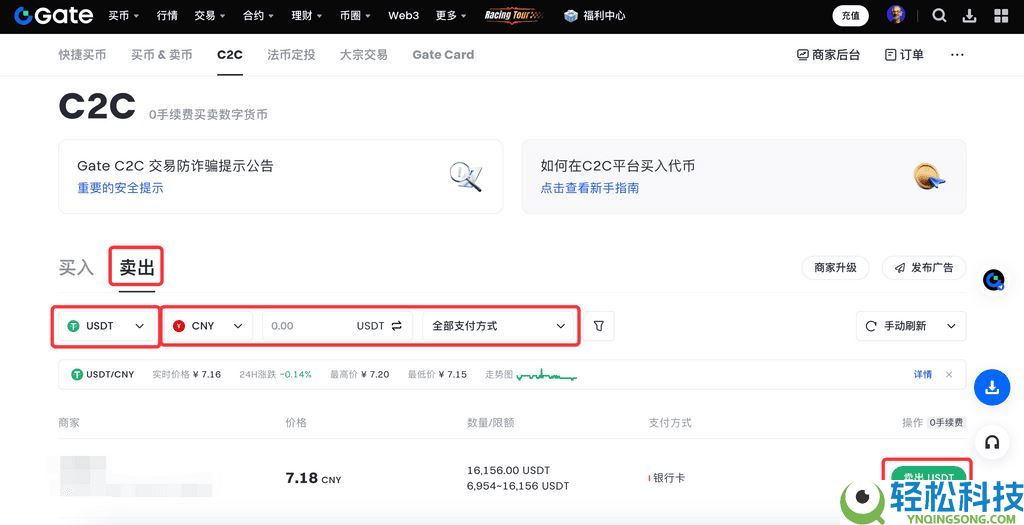This screenshot has height=525, width=1024.
Task: Open the headset customer support icon
Action: coord(992,443)
